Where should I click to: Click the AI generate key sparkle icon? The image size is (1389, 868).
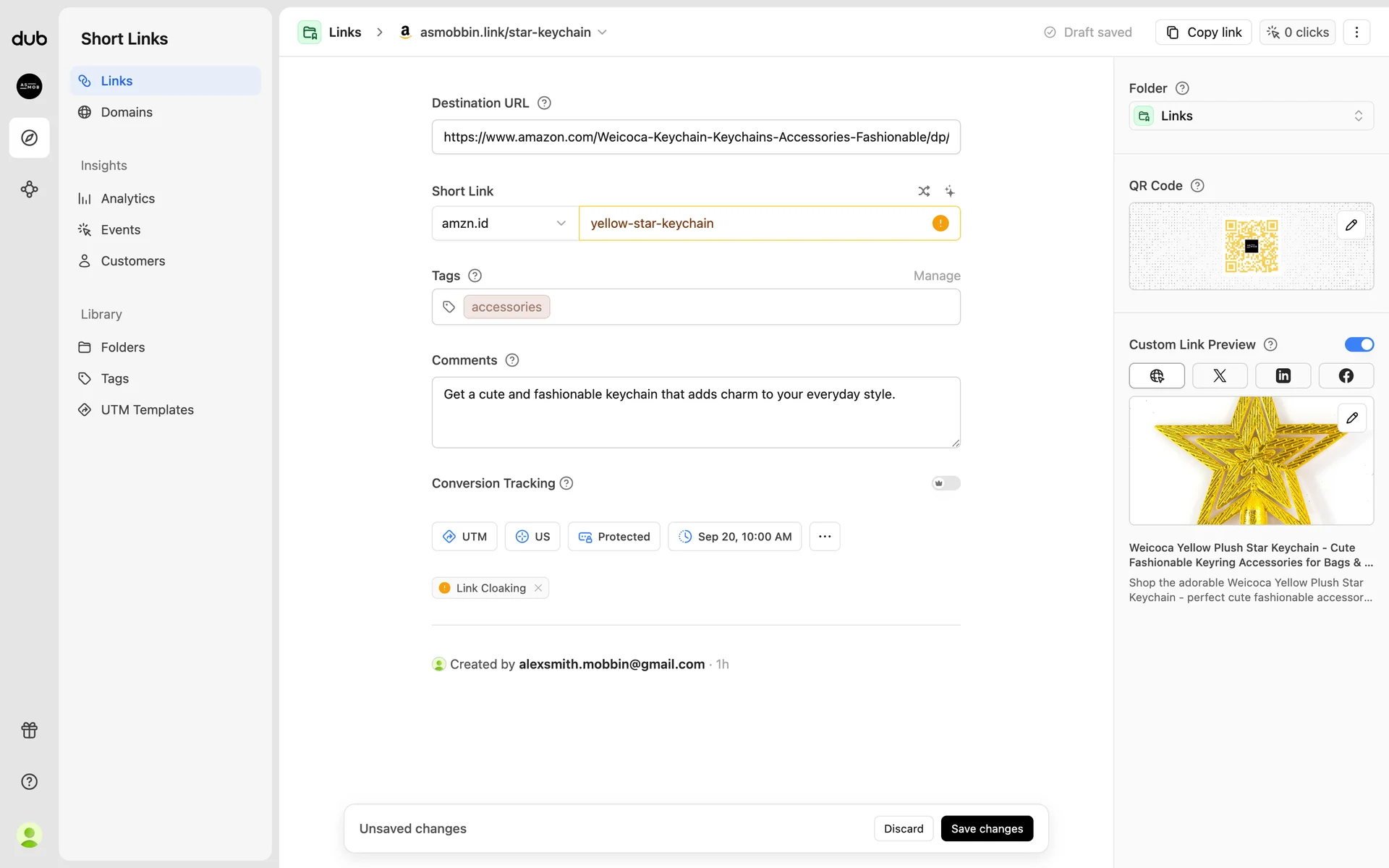[950, 192]
